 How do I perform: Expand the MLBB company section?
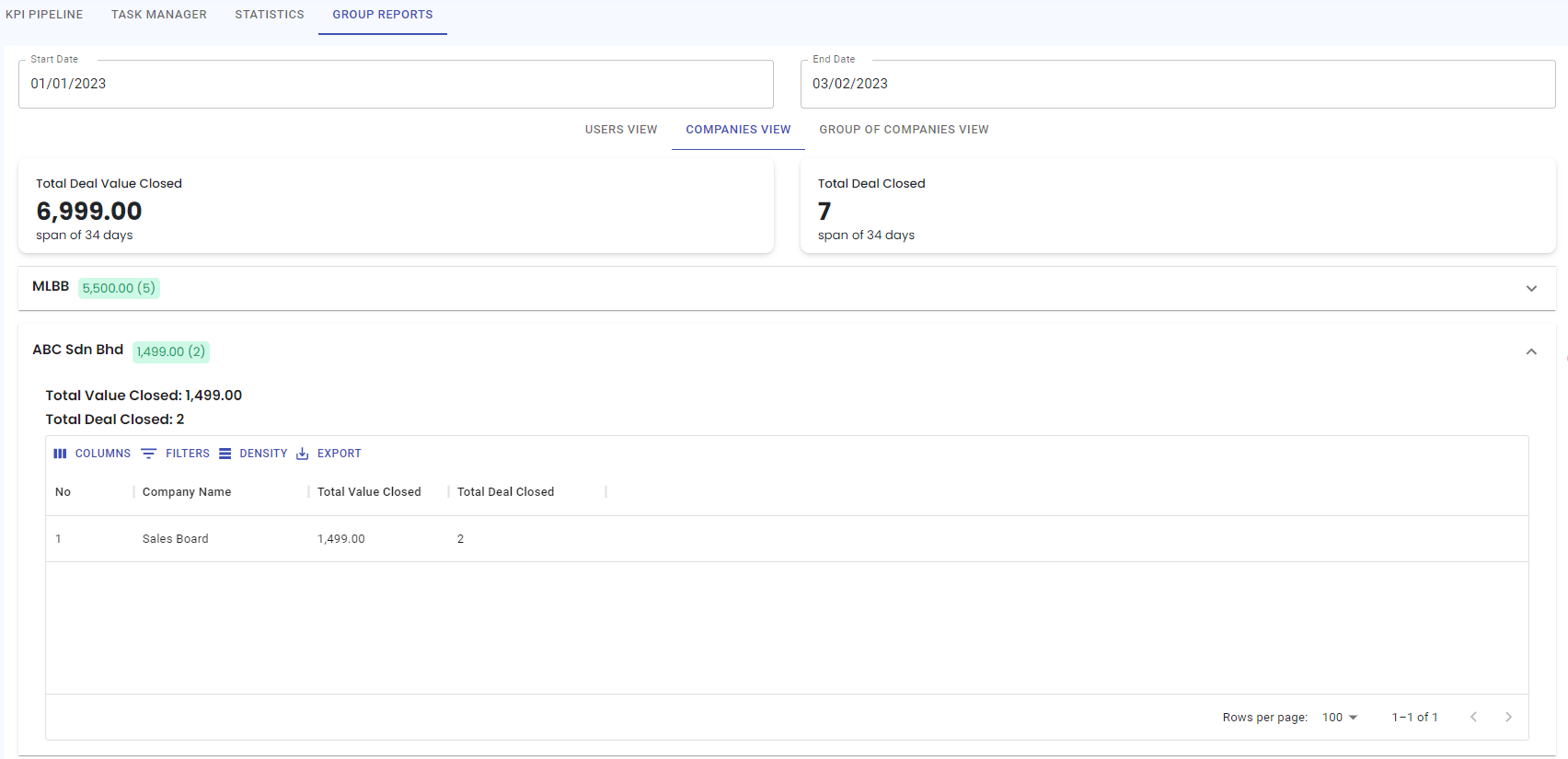coord(1531,288)
